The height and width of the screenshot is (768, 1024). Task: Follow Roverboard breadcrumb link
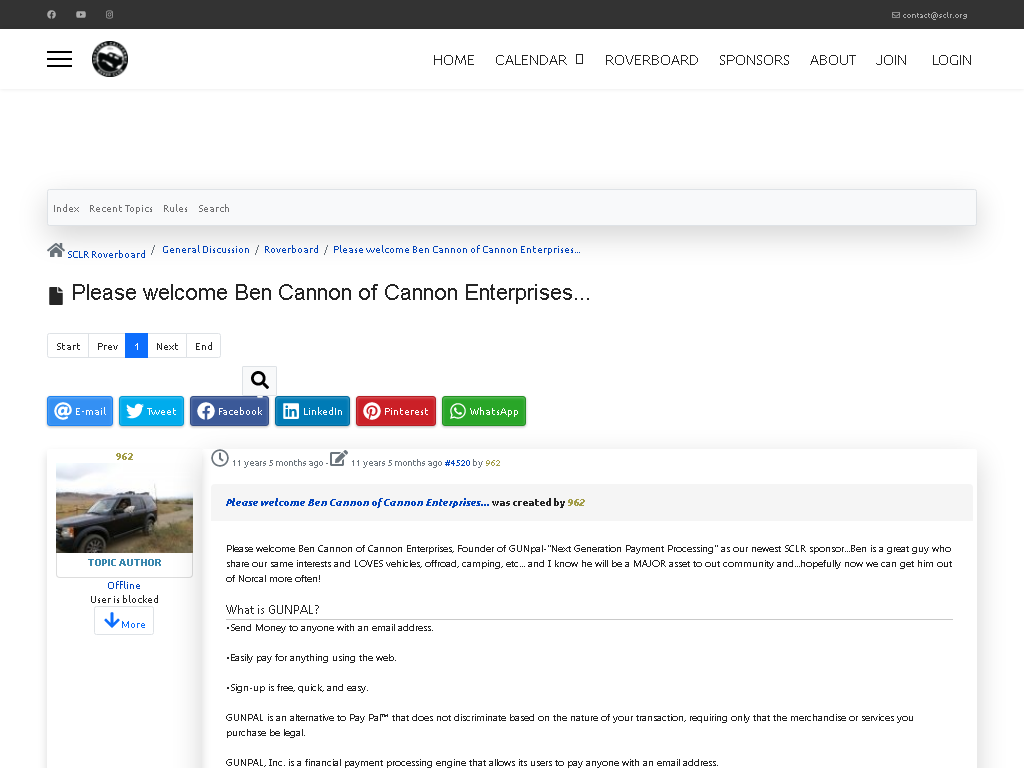291,249
